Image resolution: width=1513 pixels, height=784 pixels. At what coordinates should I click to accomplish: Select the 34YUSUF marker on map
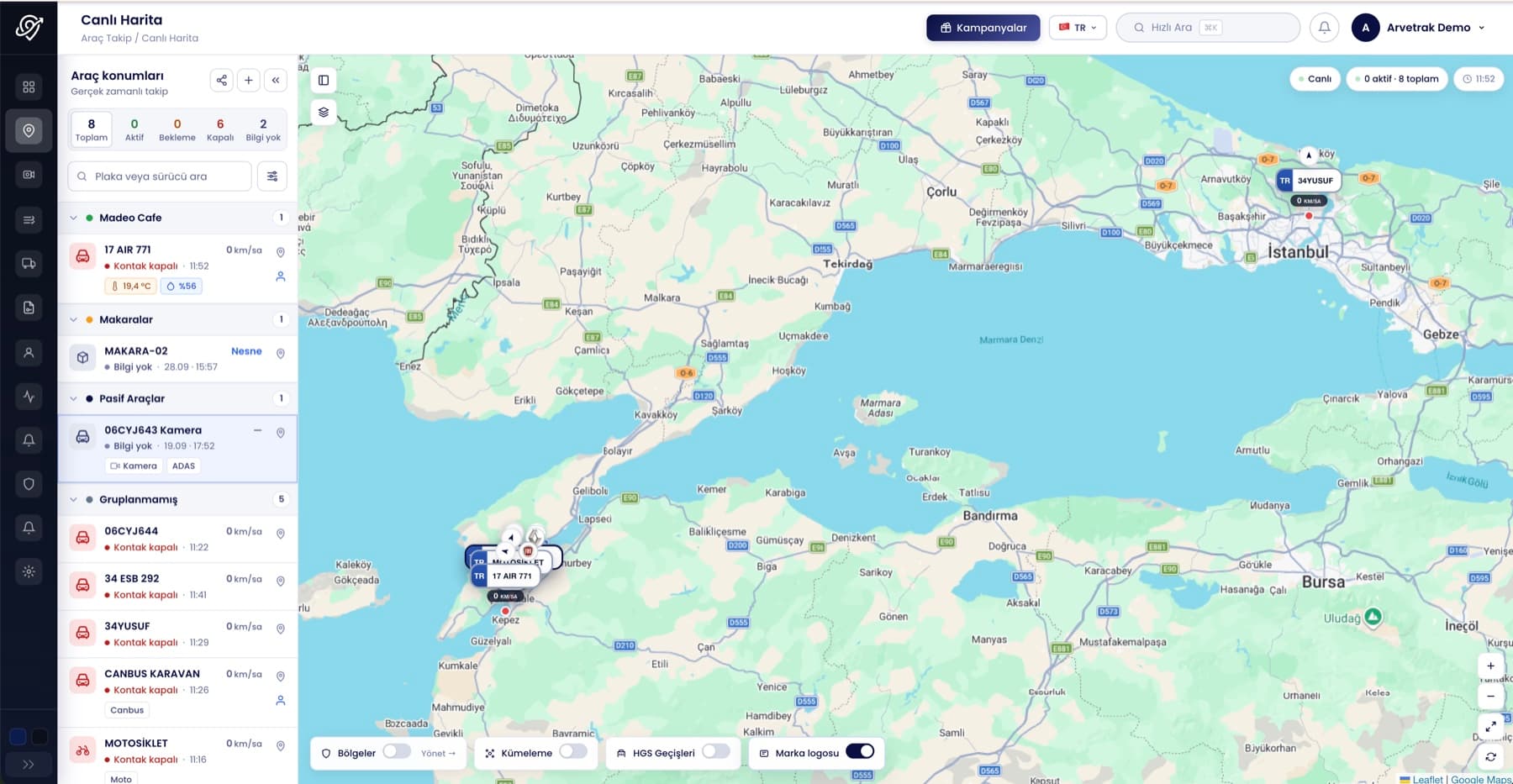click(1308, 180)
